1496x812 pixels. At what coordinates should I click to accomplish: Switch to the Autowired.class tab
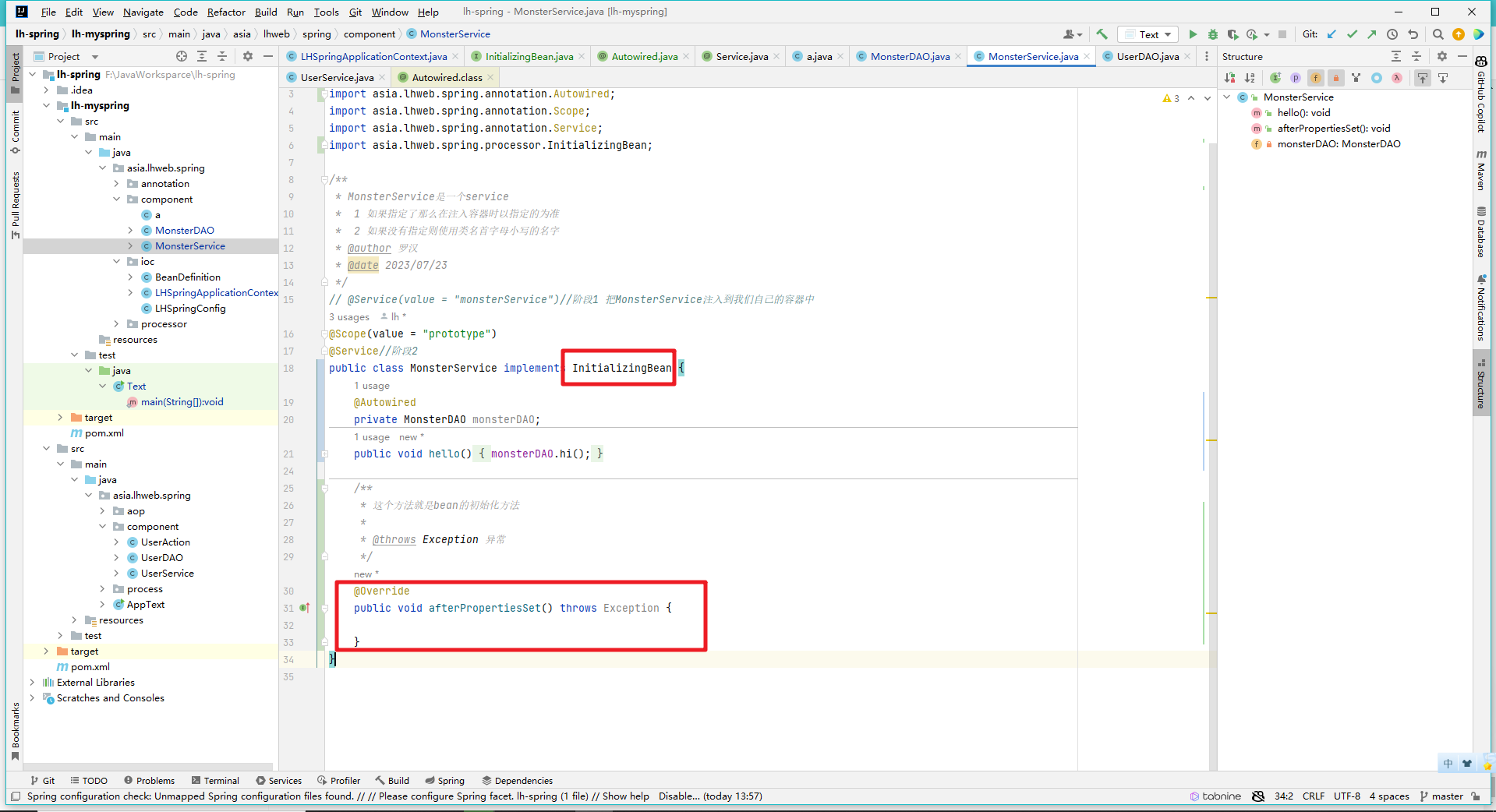[447, 77]
